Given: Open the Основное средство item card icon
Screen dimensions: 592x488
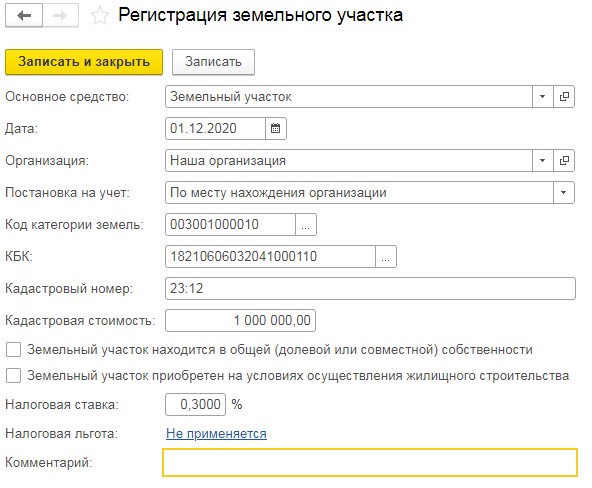Looking at the screenshot, I should (564, 97).
